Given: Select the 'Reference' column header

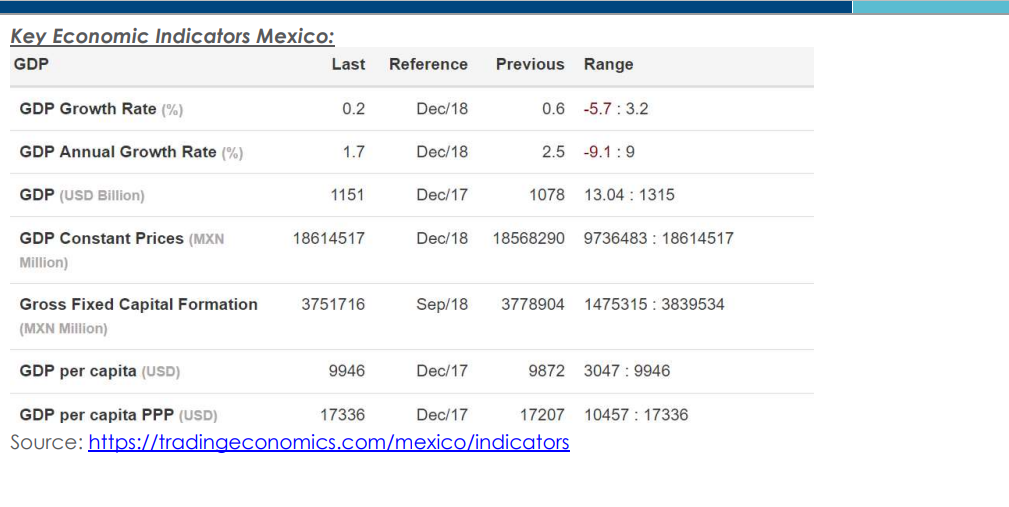Looking at the screenshot, I should (x=428, y=64).
